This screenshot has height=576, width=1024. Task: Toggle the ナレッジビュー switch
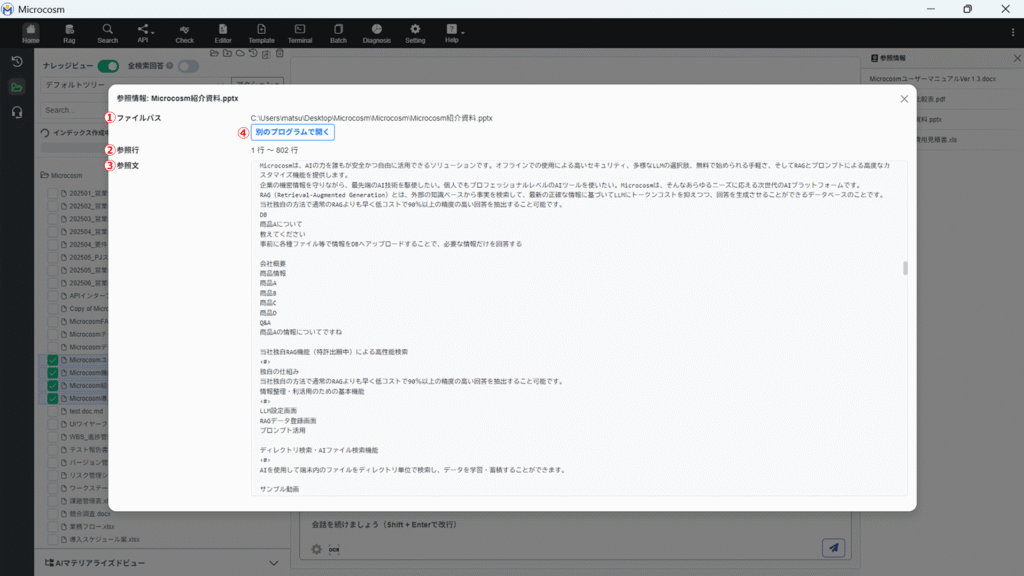[108, 66]
